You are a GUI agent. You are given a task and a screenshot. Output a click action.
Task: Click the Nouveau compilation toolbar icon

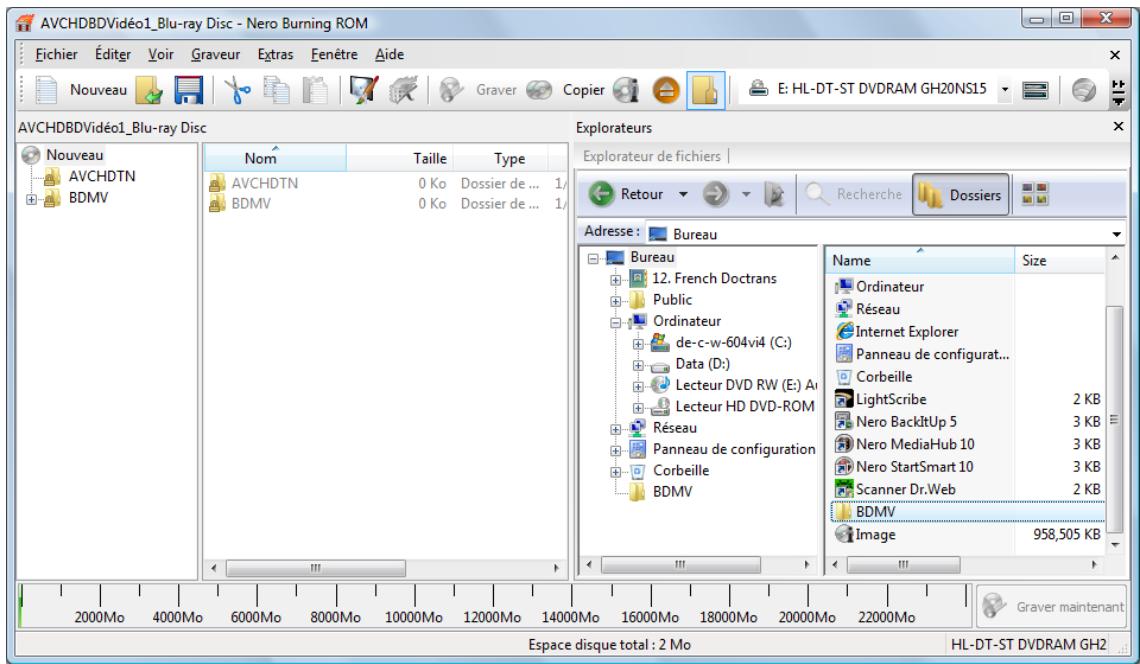click(47, 90)
